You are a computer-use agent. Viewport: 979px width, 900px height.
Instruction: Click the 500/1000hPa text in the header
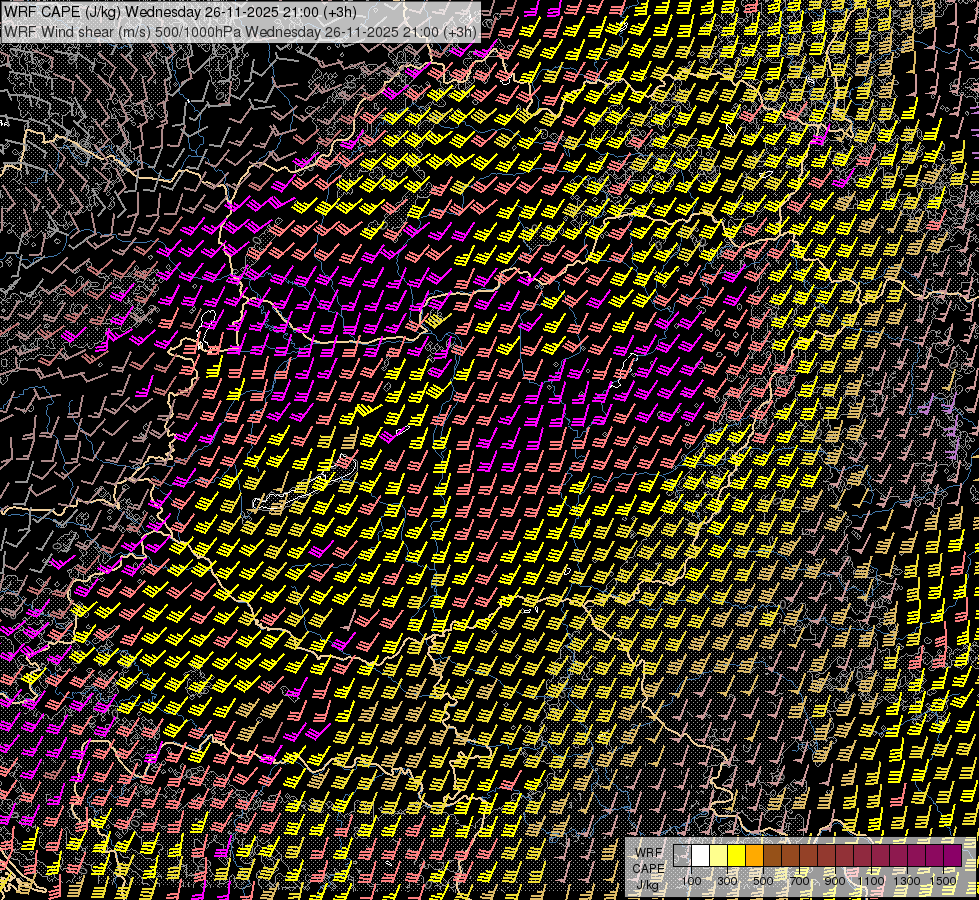tap(200, 31)
